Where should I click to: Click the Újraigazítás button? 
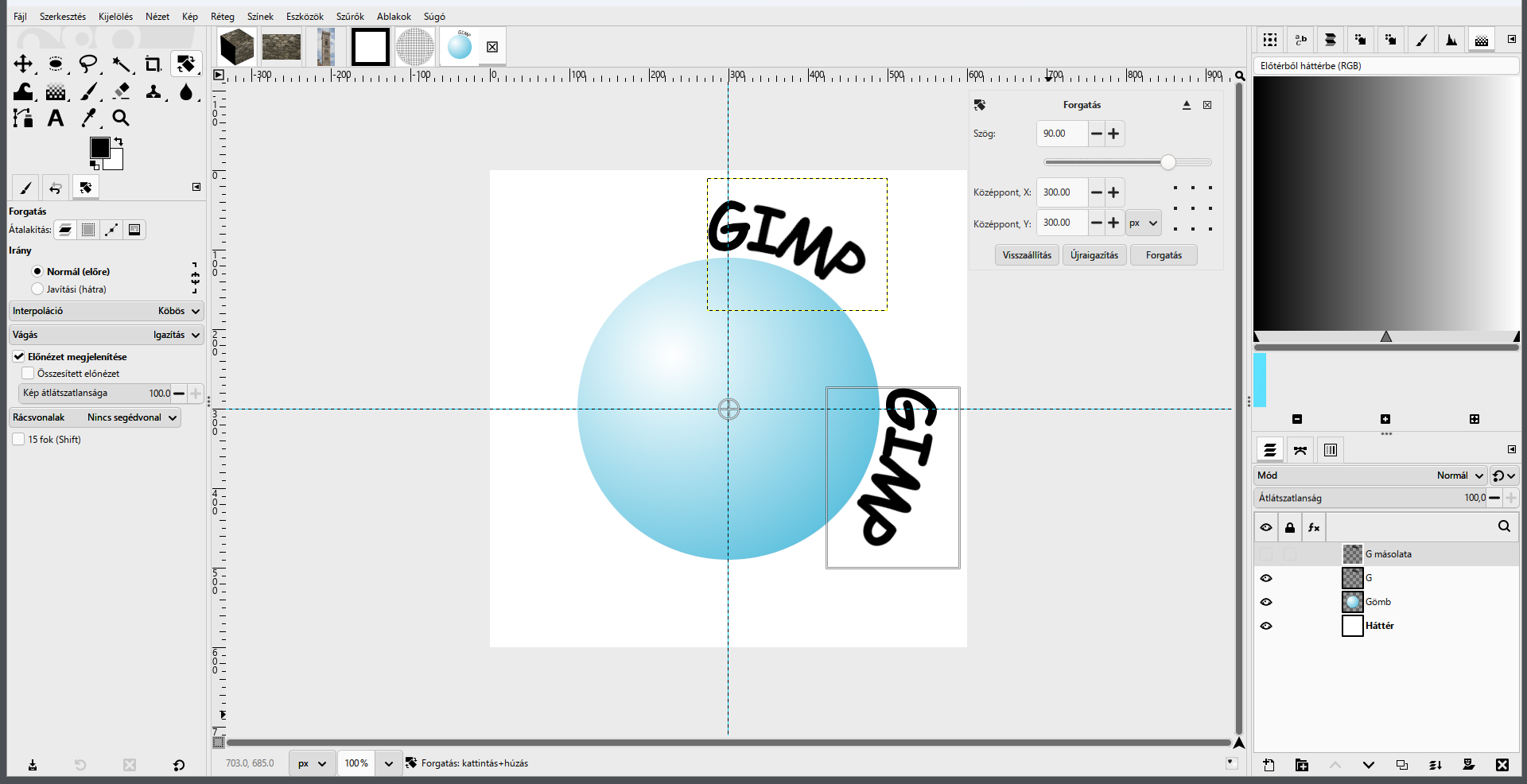coord(1094,255)
